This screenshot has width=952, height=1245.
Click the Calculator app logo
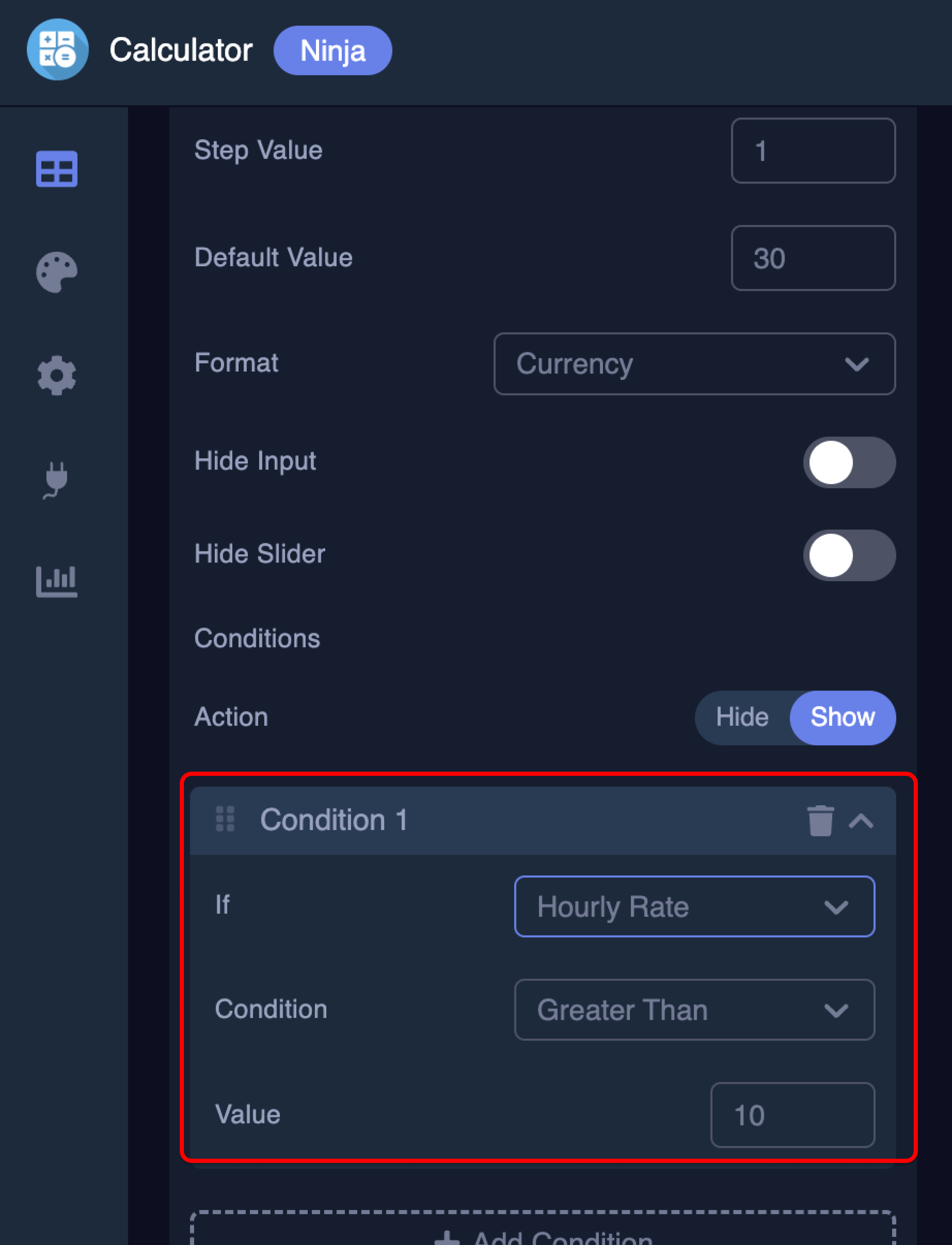[x=57, y=50]
